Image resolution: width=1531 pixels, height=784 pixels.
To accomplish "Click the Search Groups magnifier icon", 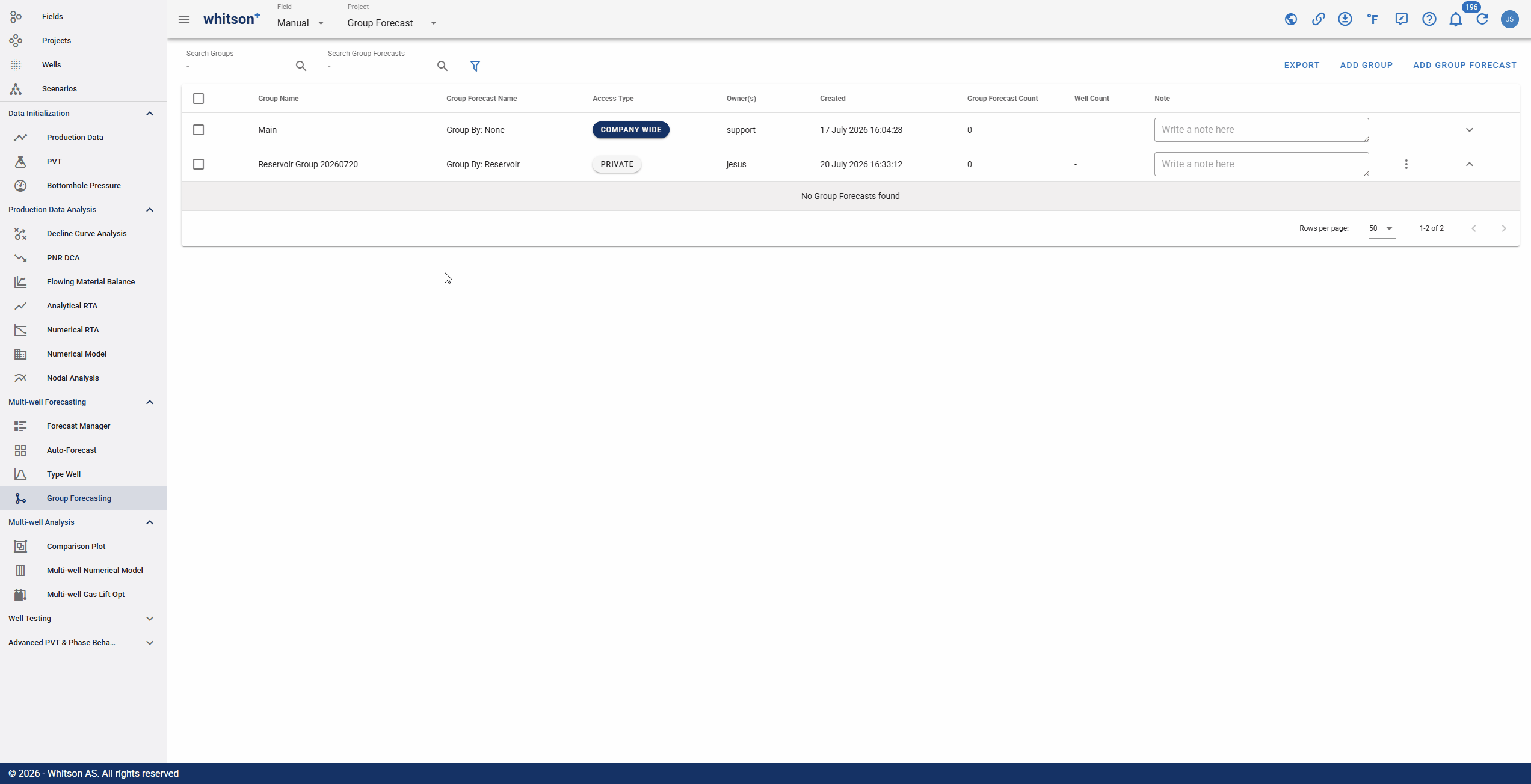I will click(x=301, y=66).
